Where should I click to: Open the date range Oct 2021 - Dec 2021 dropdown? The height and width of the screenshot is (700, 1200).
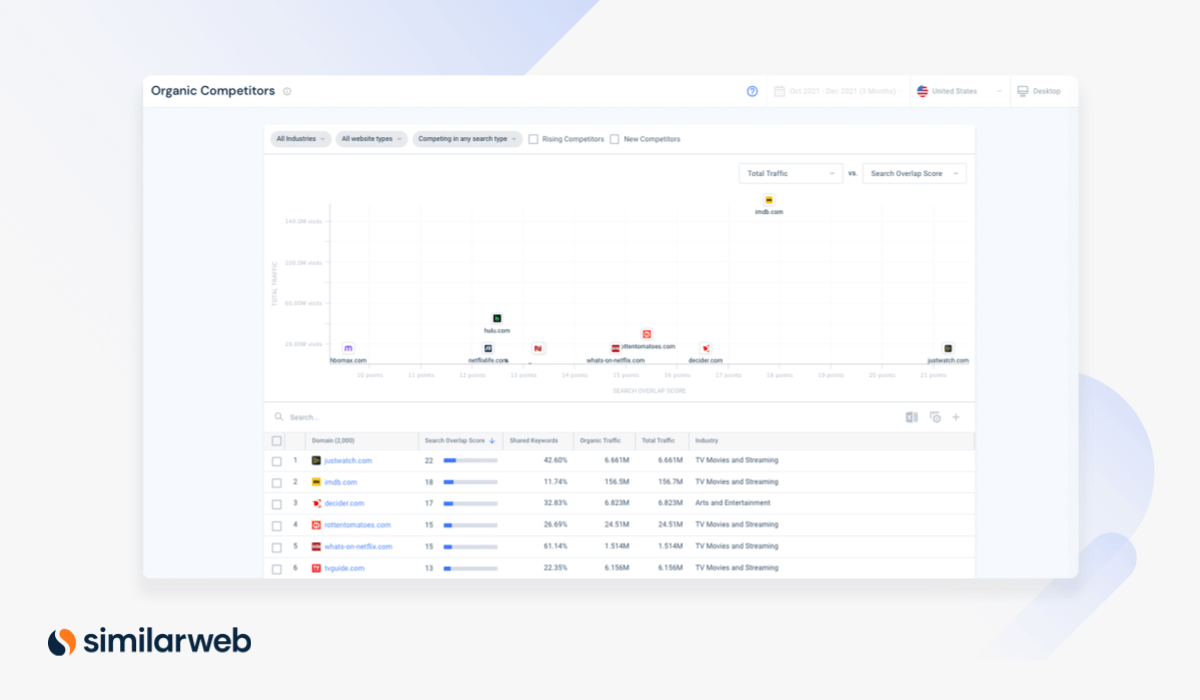click(x=838, y=91)
